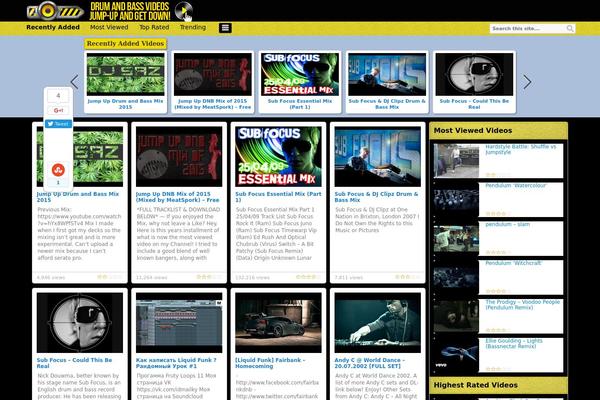Rate Sub Focus & DJ Clipz using its stars

pyautogui.click(x=408, y=277)
